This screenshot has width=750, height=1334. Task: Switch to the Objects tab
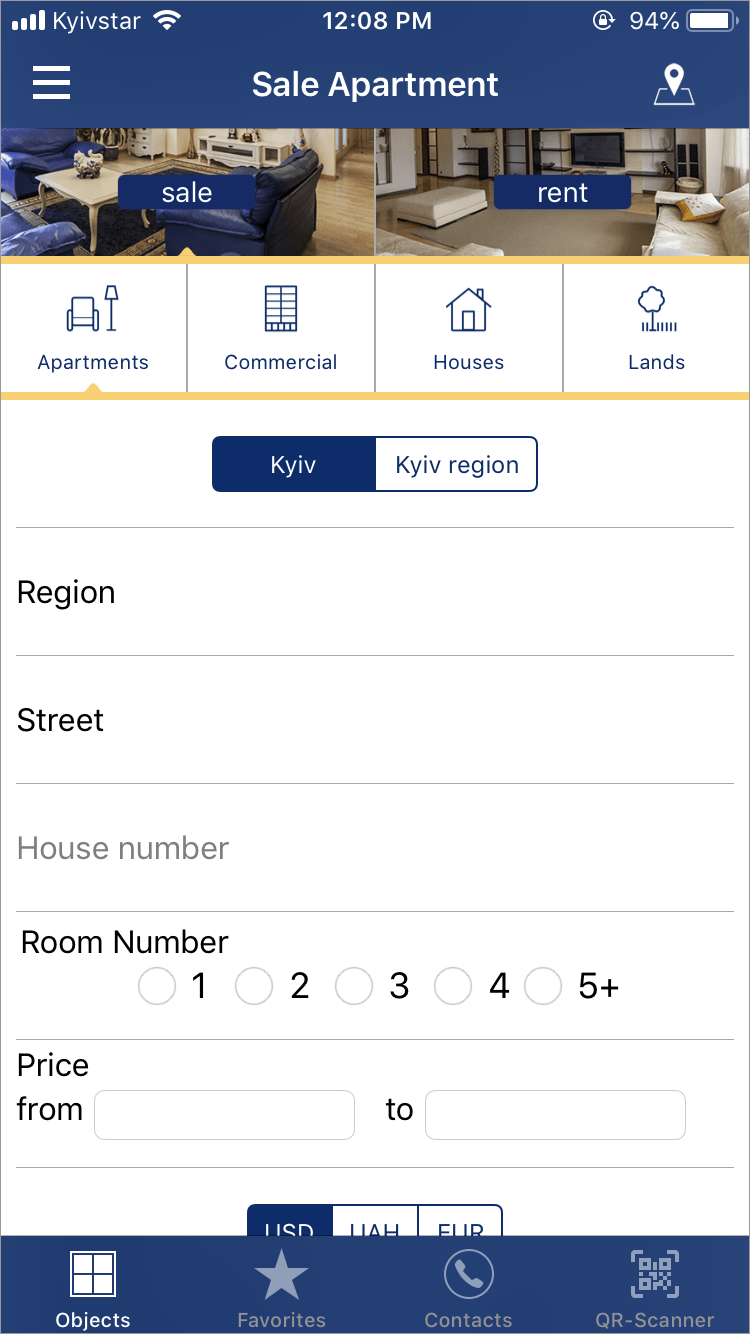click(93, 1285)
